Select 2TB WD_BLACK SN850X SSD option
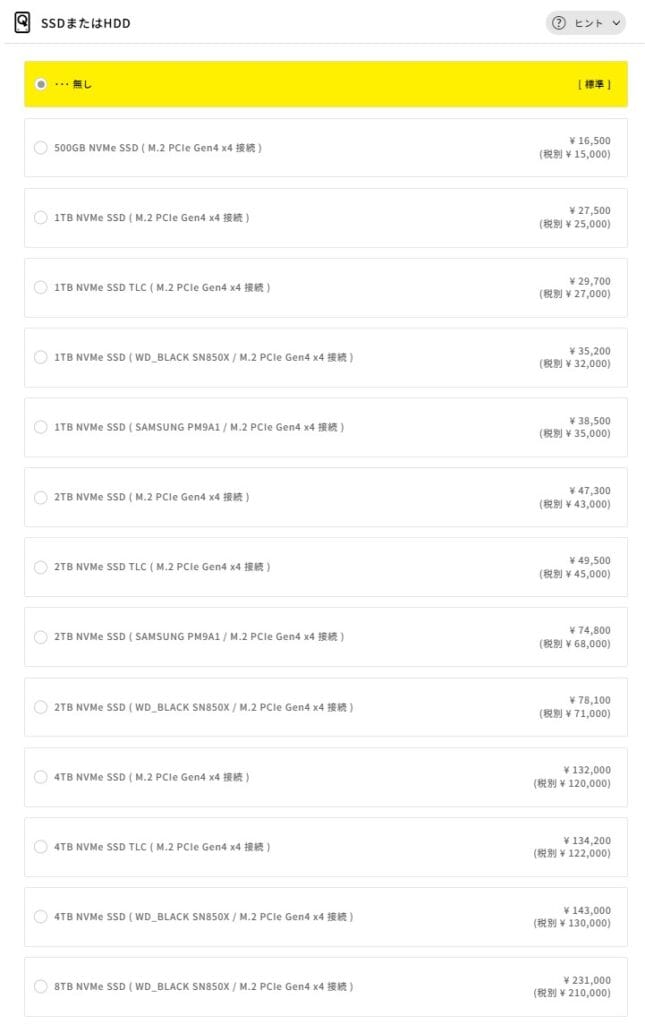 coord(41,707)
